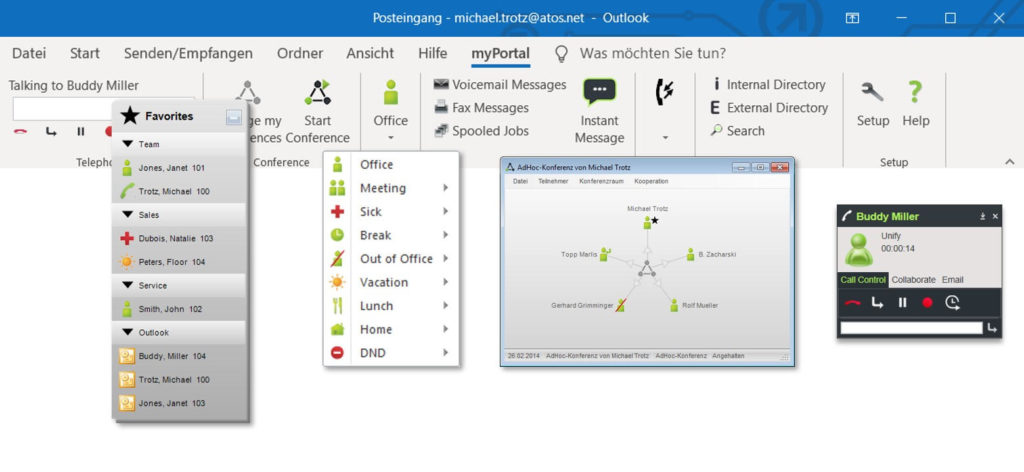Hang up call in ribbon telephony group
This screenshot has height=472, width=1024.
click(20, 131)
